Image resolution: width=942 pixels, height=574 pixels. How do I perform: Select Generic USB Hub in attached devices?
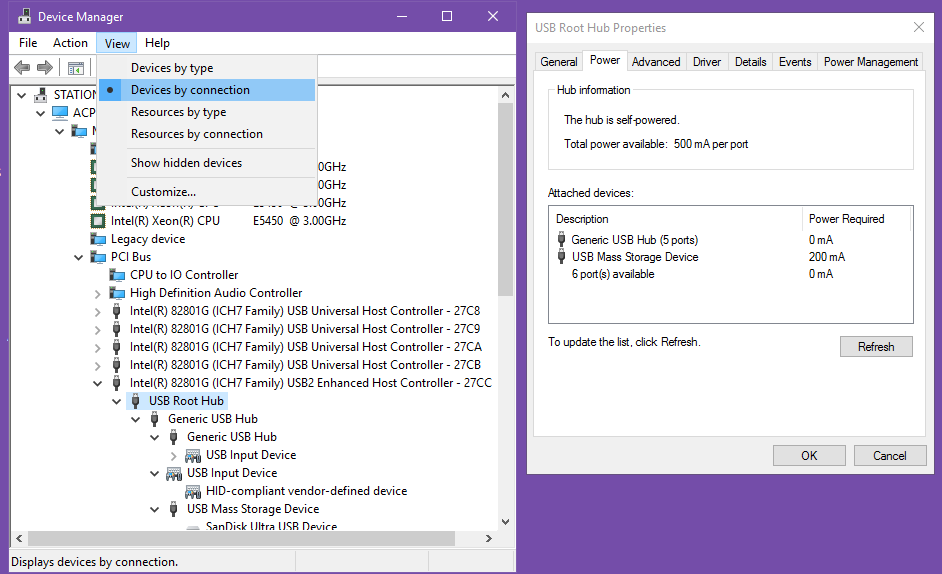pyautogui.click(x=634, y=240)
